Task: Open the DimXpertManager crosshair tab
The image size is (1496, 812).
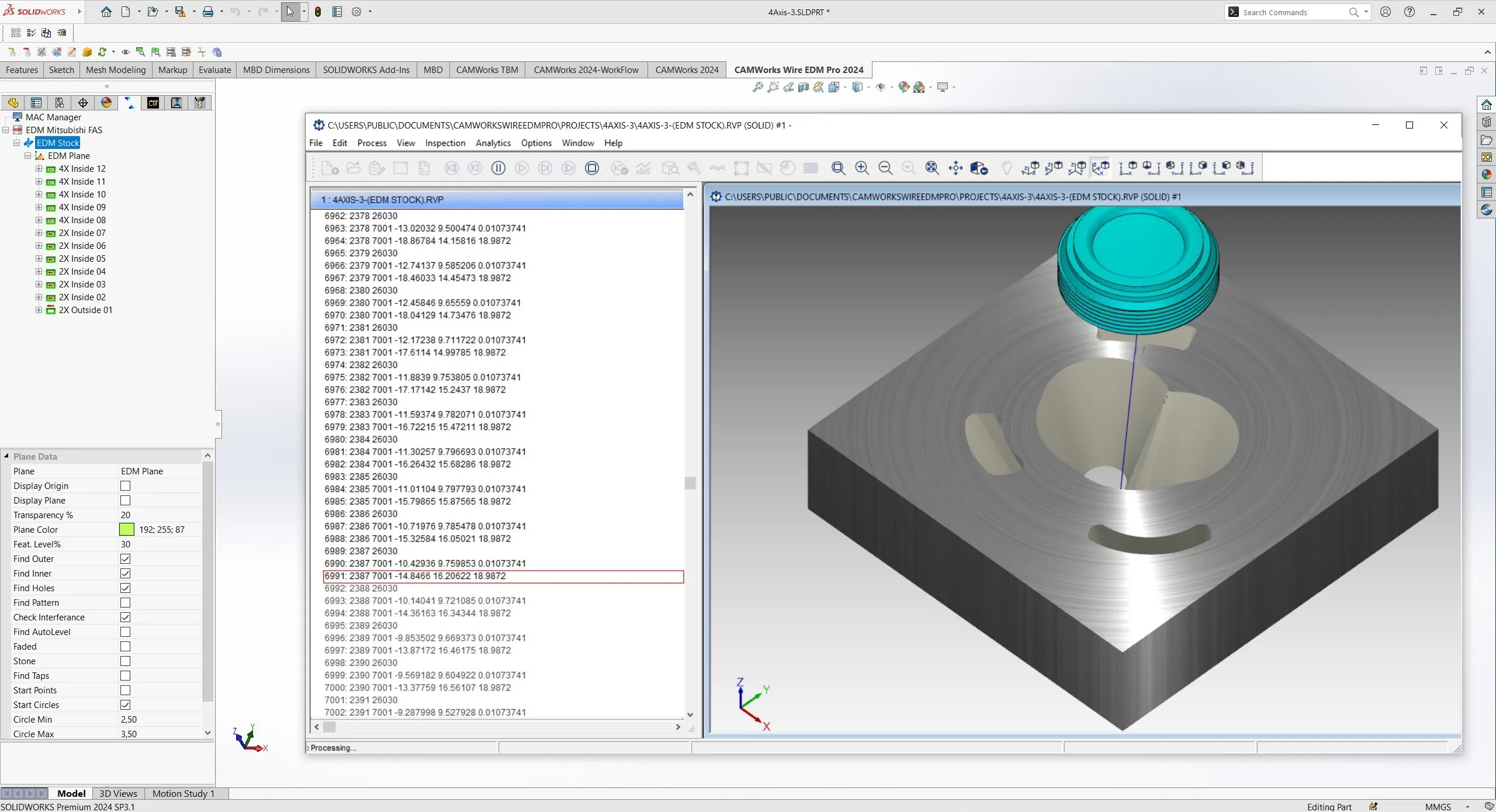Action: pos(83,103)
